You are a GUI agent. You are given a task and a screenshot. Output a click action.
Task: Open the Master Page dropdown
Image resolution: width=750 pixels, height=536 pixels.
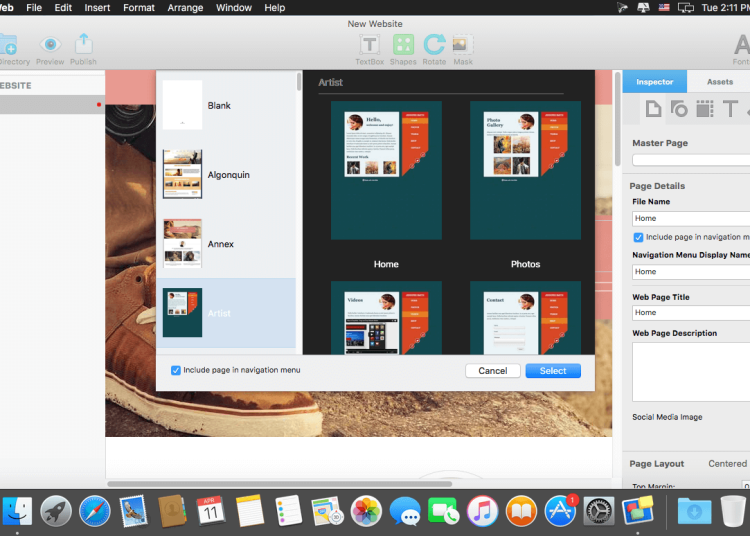click(x=690, y=160)
